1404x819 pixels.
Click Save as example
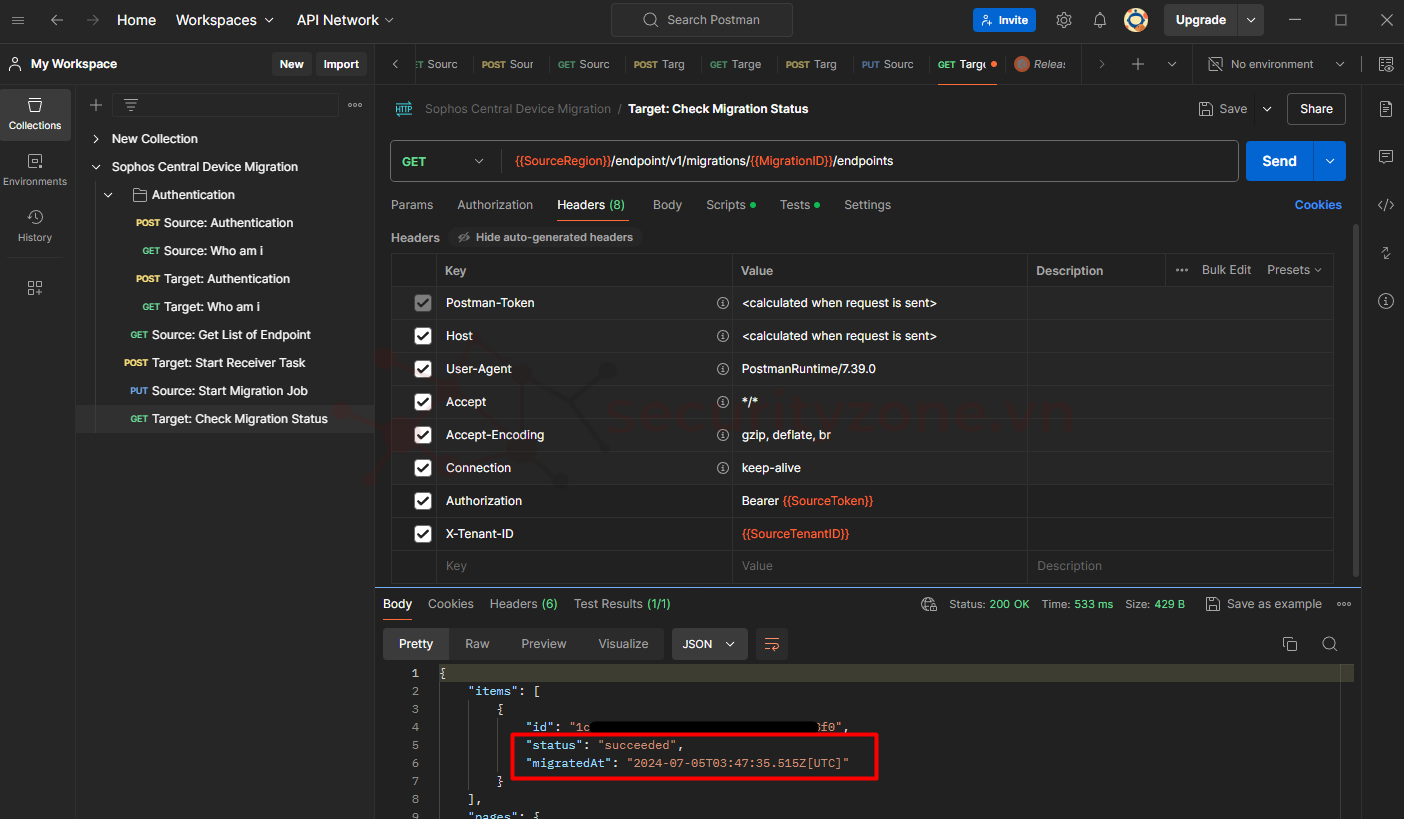click(1264, 604)
